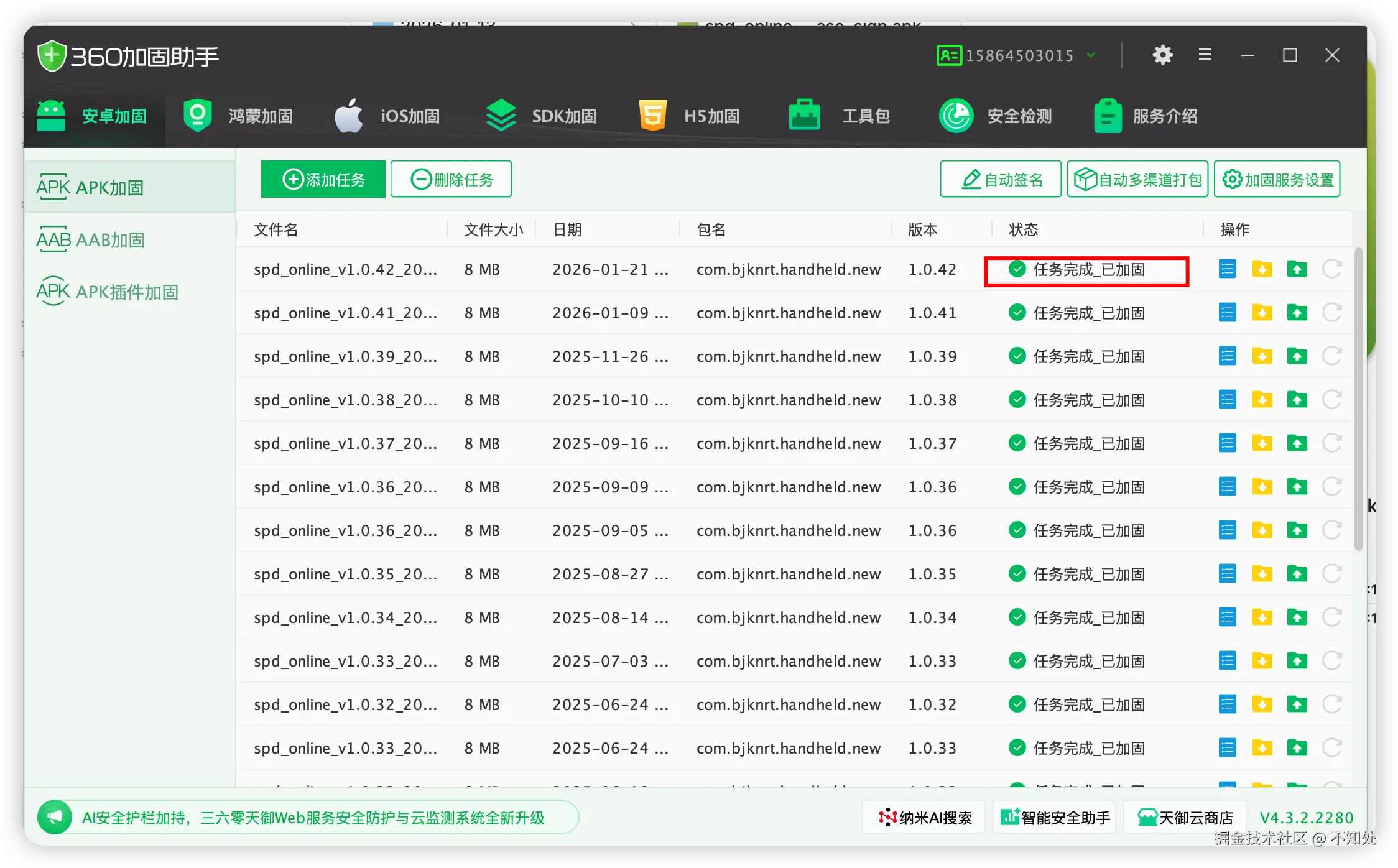
Task: Click refresh icon for v1.0.38 row
Action: coord(1331,400)
